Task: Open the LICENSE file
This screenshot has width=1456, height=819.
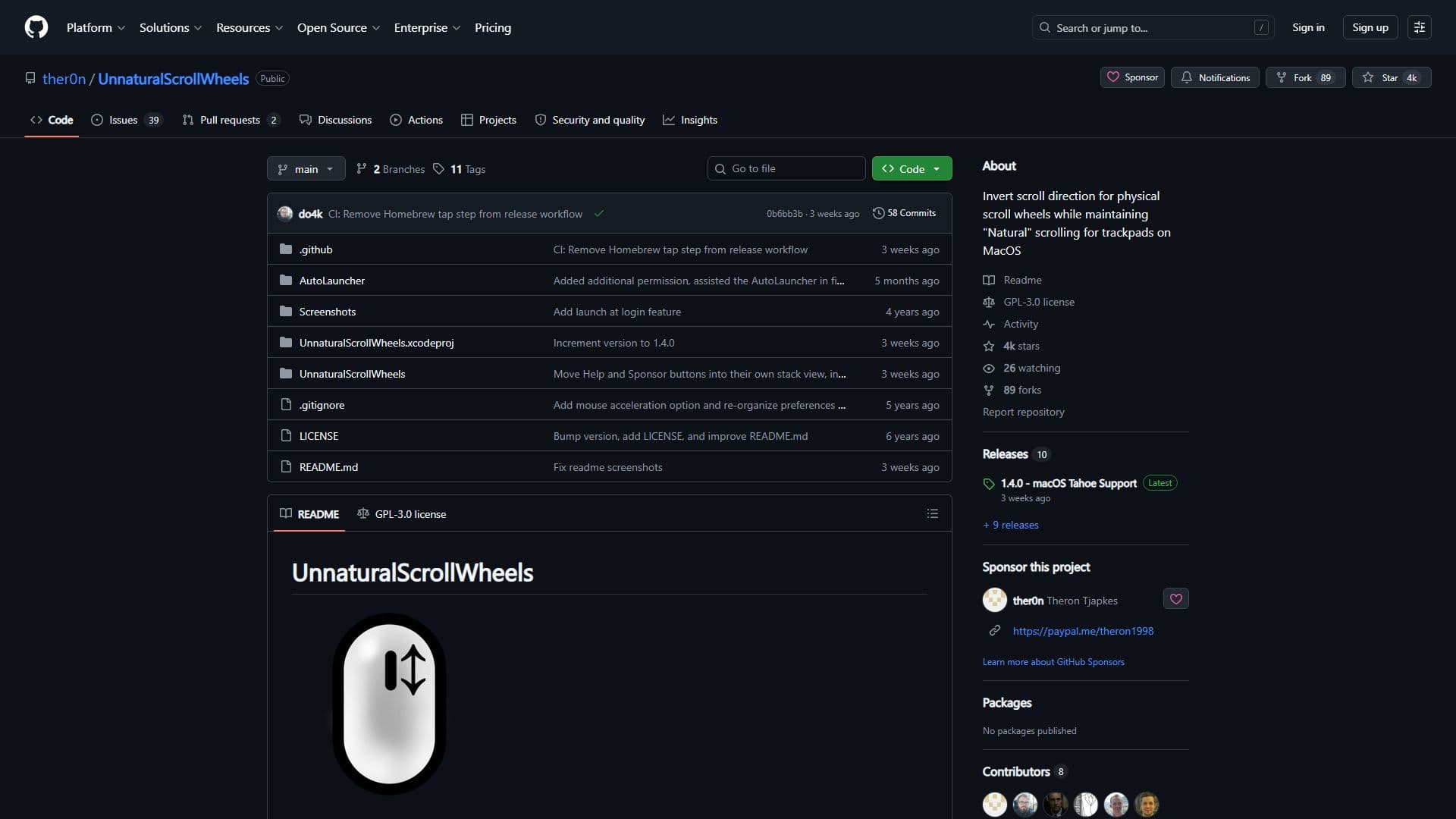Action: pyautogui.click(x=318, y=436)
